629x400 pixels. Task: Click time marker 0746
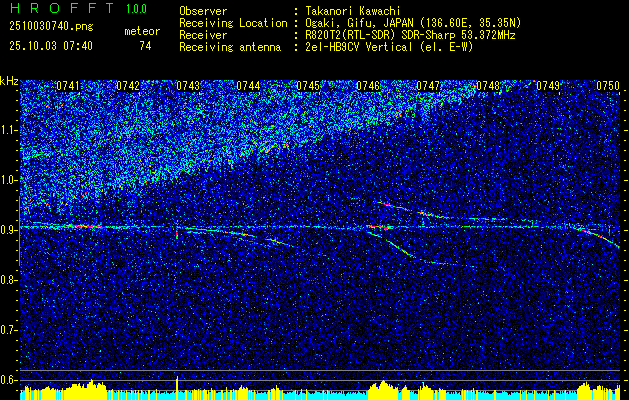[368, 86]
